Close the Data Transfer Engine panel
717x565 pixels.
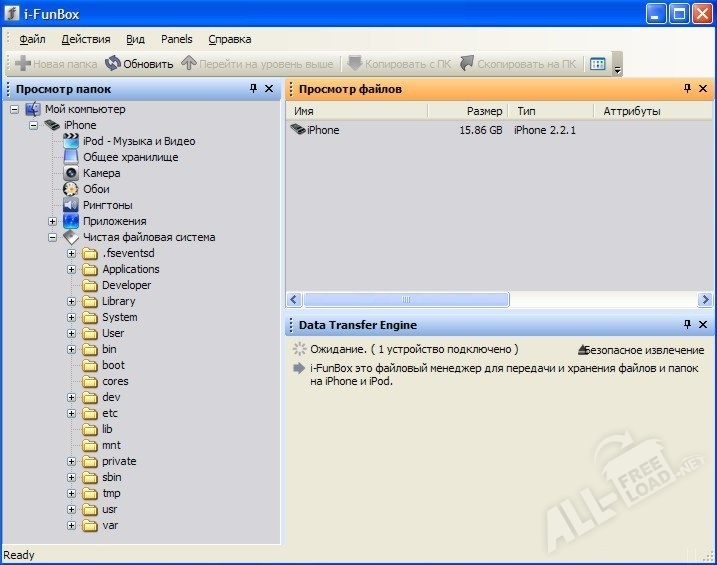coord(703,325)
